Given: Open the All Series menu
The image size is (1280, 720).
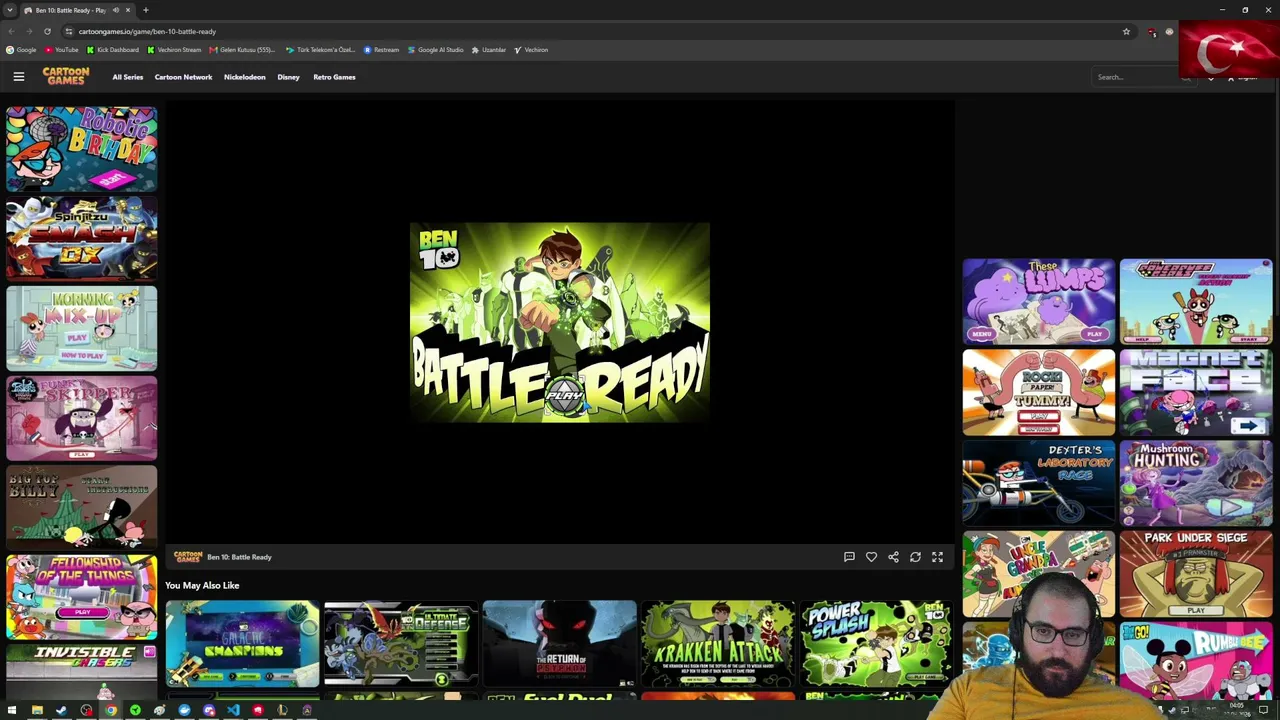Looking at the screenshot, I should pyautogui.click(x=127, y=77).
